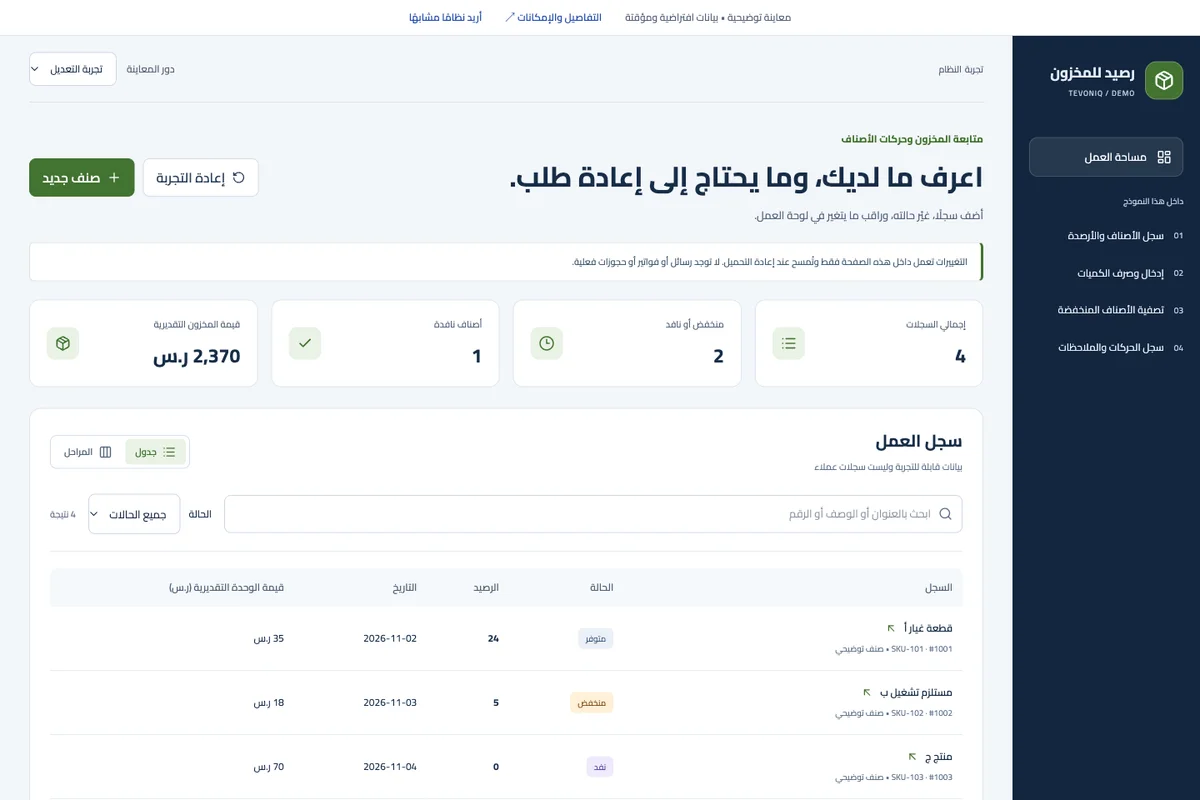Screen dimensions: 1200x800
Task: Click the magnifier icon in search field
Action: [945, 514]
